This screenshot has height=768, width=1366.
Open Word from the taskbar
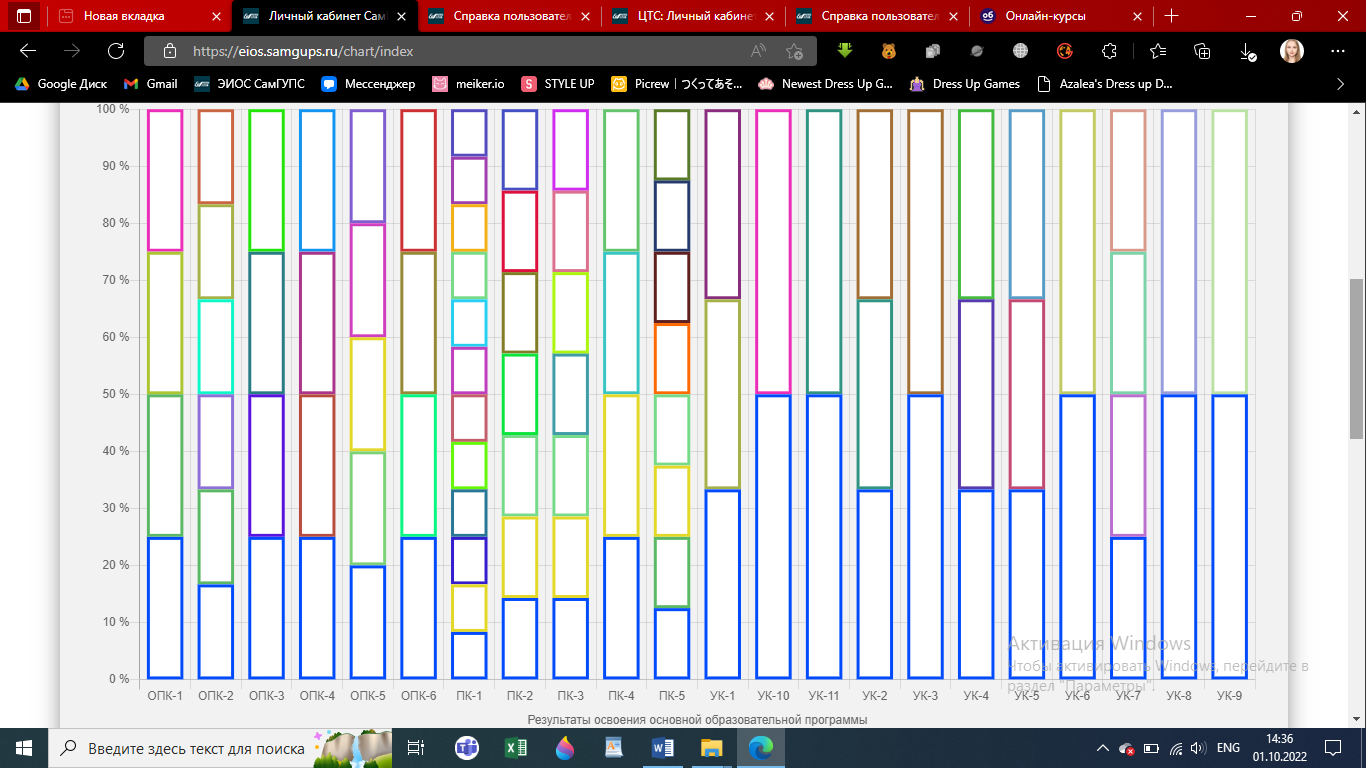[663, 747]
